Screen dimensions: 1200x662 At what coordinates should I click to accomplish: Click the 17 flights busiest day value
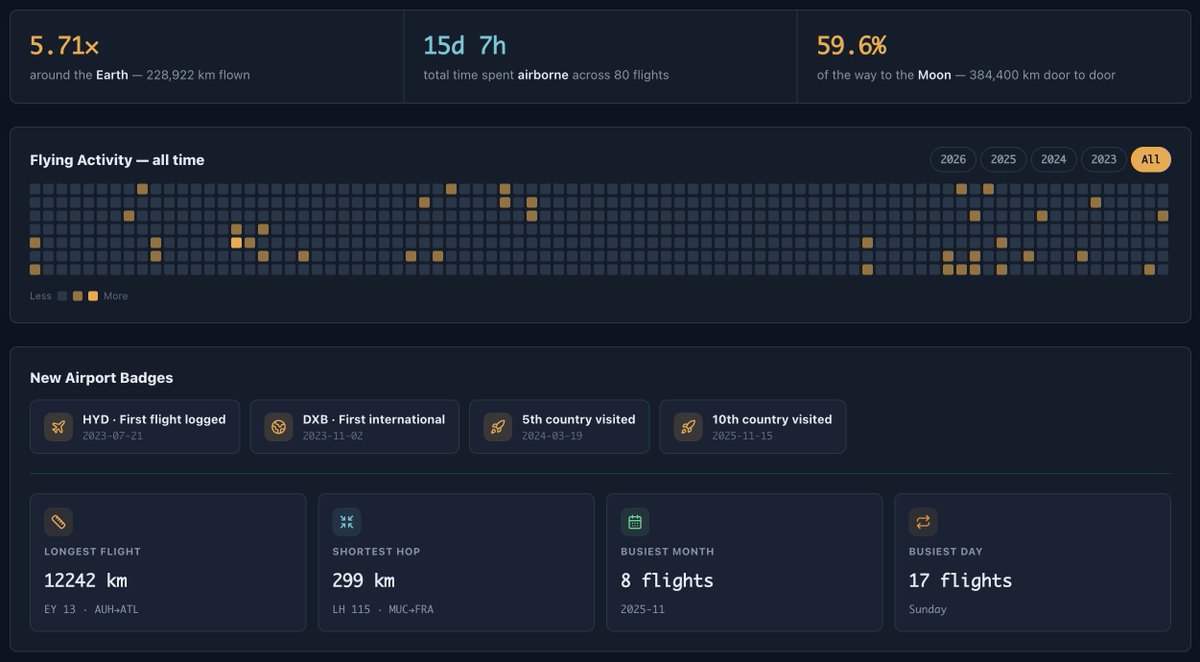(960, 581)
